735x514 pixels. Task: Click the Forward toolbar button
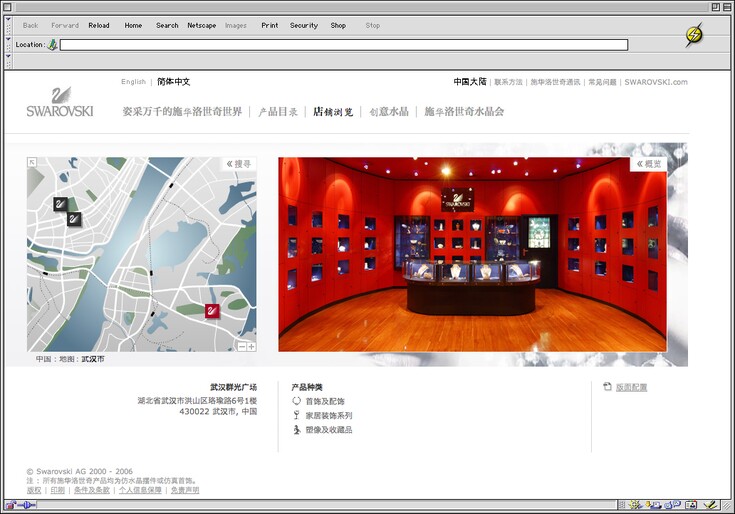(x=65, y=25)
